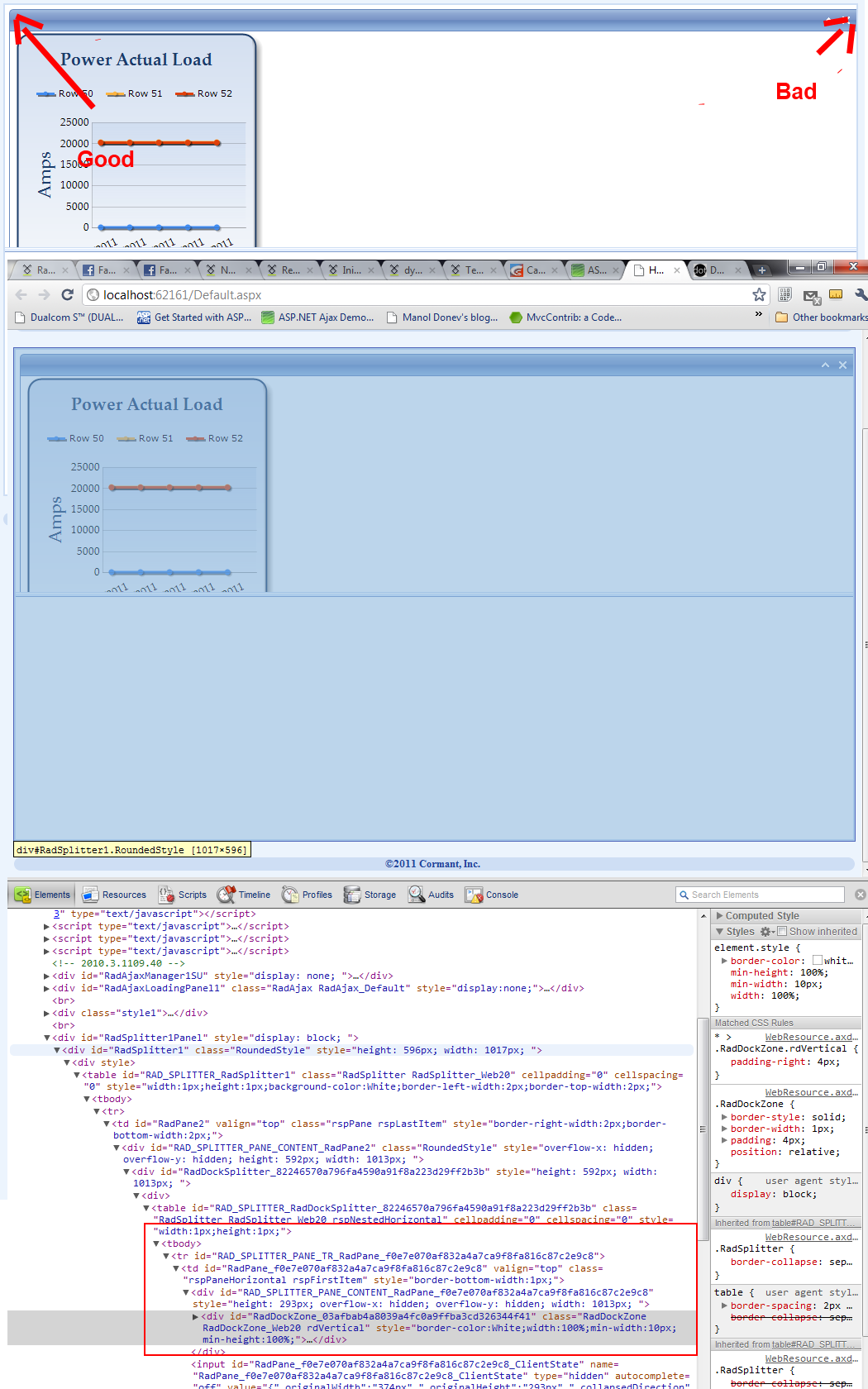Click the white border-color swatch
Viewport: 868px width, 1389px height.
pyautogui.click(x=818, y=961)
